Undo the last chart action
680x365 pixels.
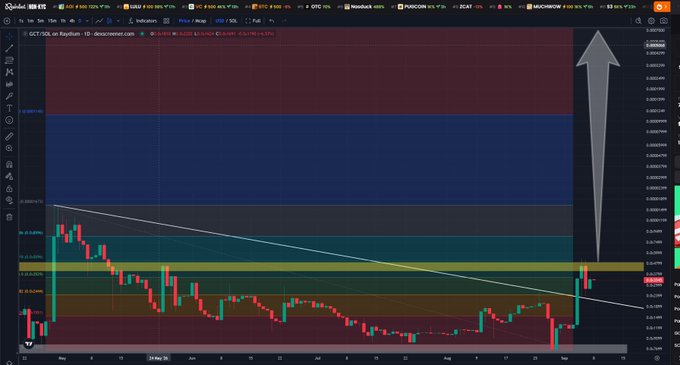[271, 21]
